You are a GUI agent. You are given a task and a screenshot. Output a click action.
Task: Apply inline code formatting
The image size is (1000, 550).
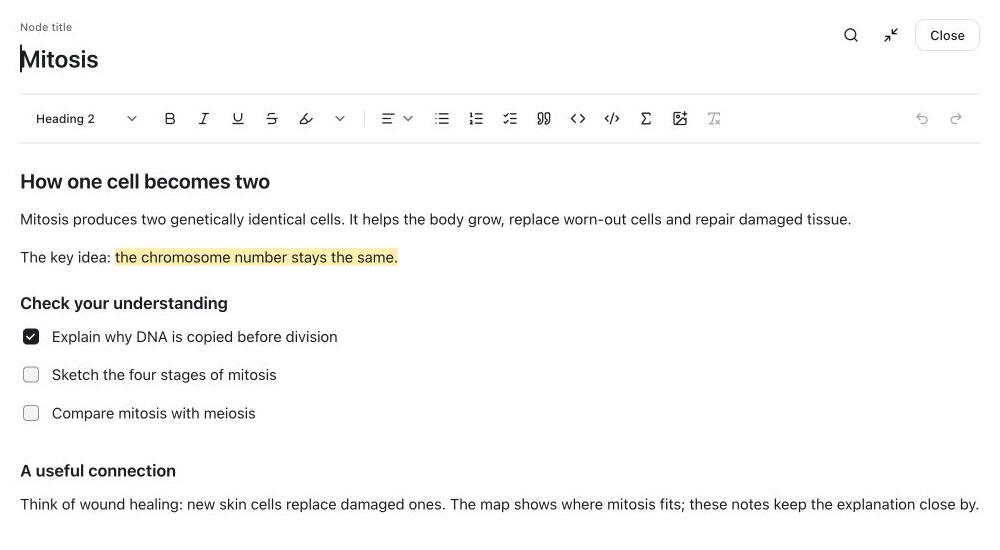578,119
